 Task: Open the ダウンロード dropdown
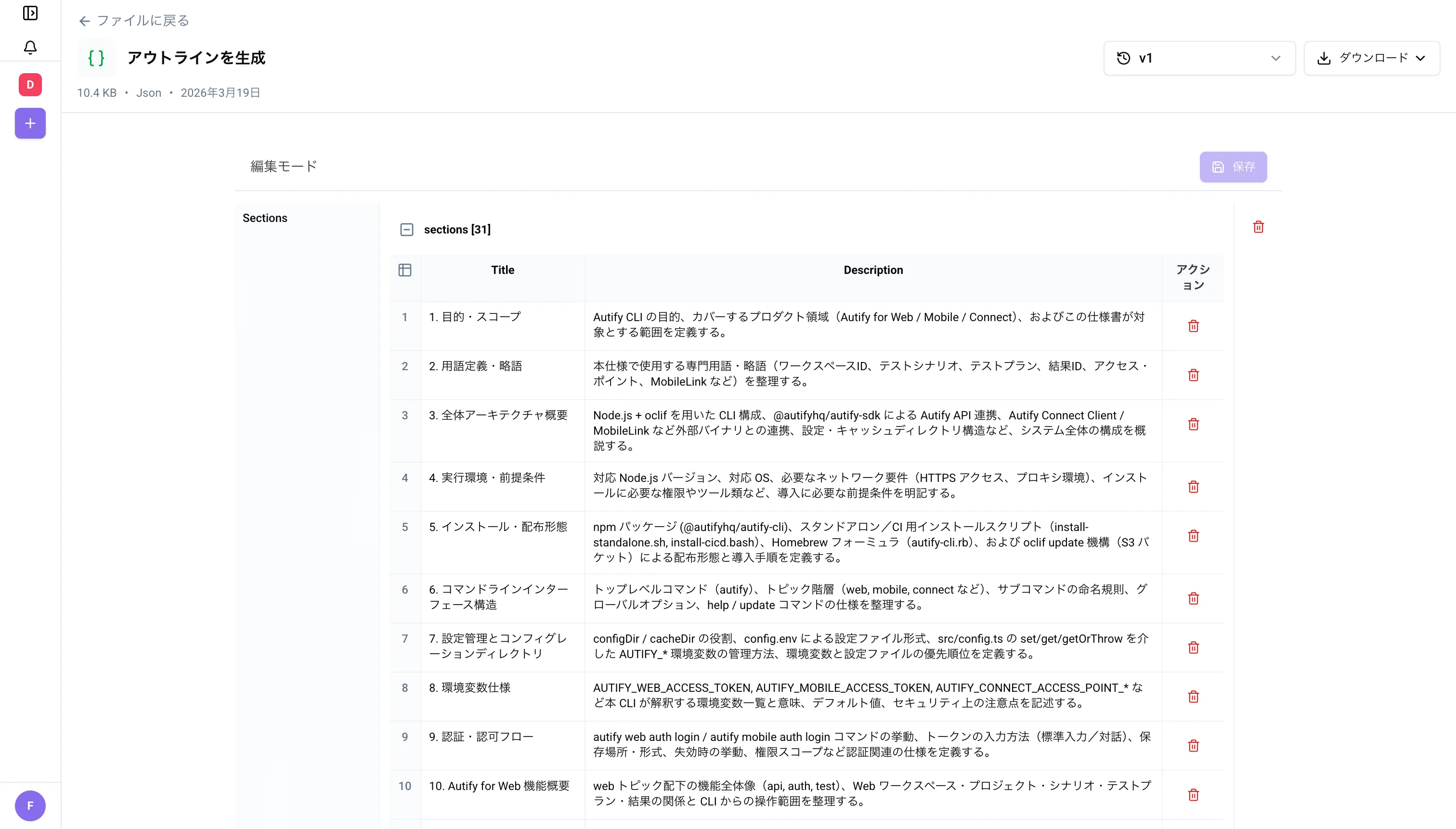coord(1372,58)
